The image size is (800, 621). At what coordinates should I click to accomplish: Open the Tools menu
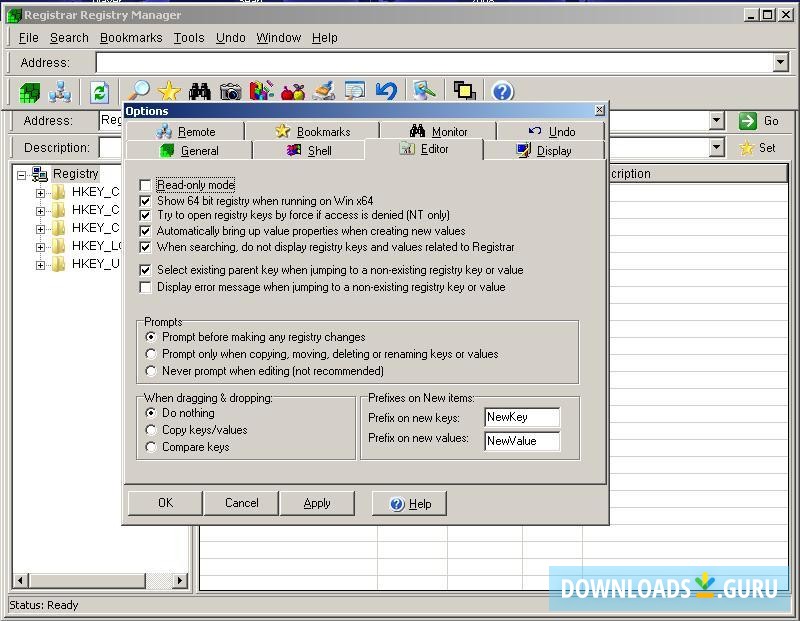(x=189, y=38)
